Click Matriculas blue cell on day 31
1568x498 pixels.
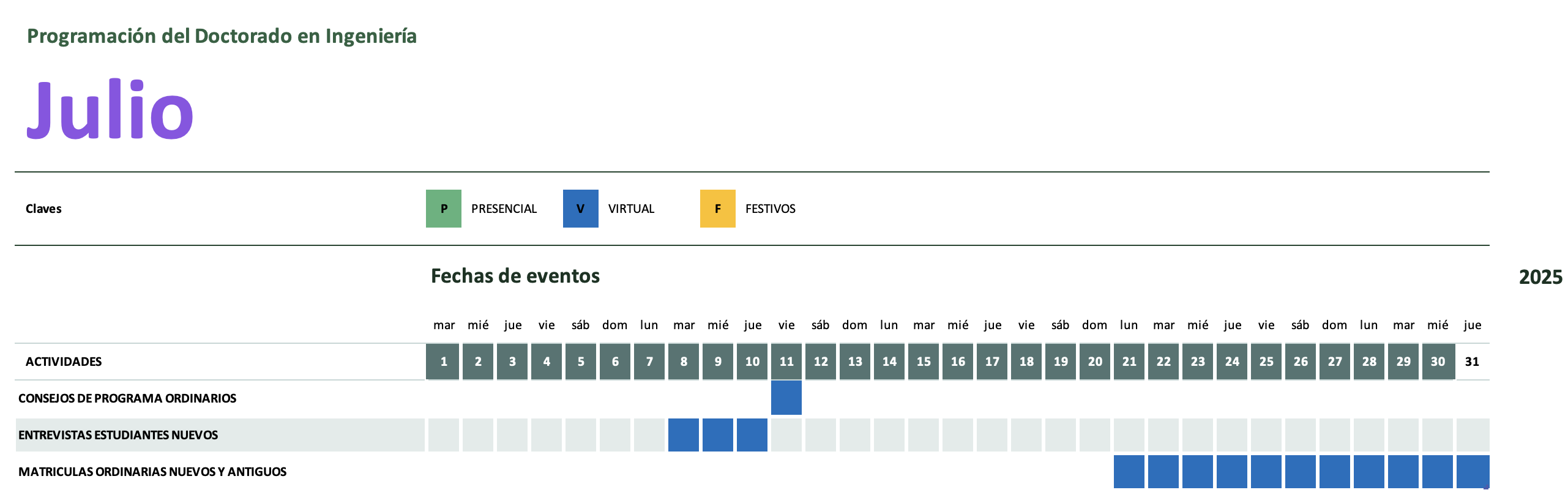1473,472
